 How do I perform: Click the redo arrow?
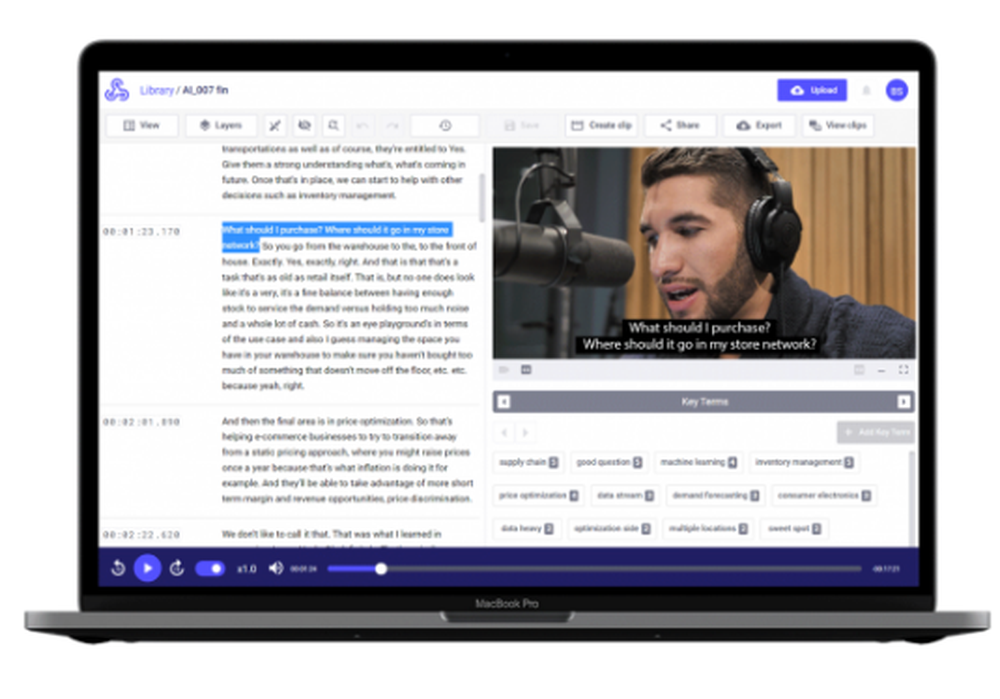(392, 126)
